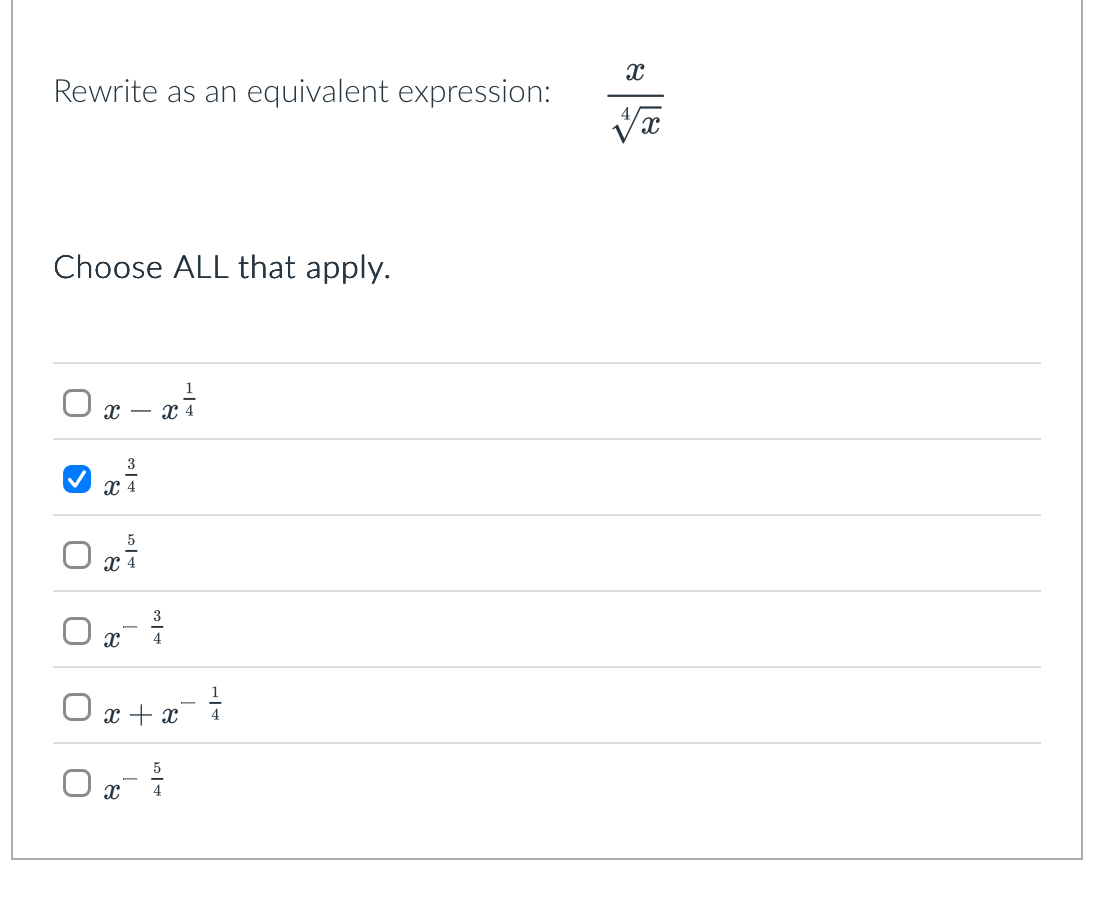This screenshot has height=906, width=1107.
Task: Click the first empty checkbox square
Action: point(76,401)
